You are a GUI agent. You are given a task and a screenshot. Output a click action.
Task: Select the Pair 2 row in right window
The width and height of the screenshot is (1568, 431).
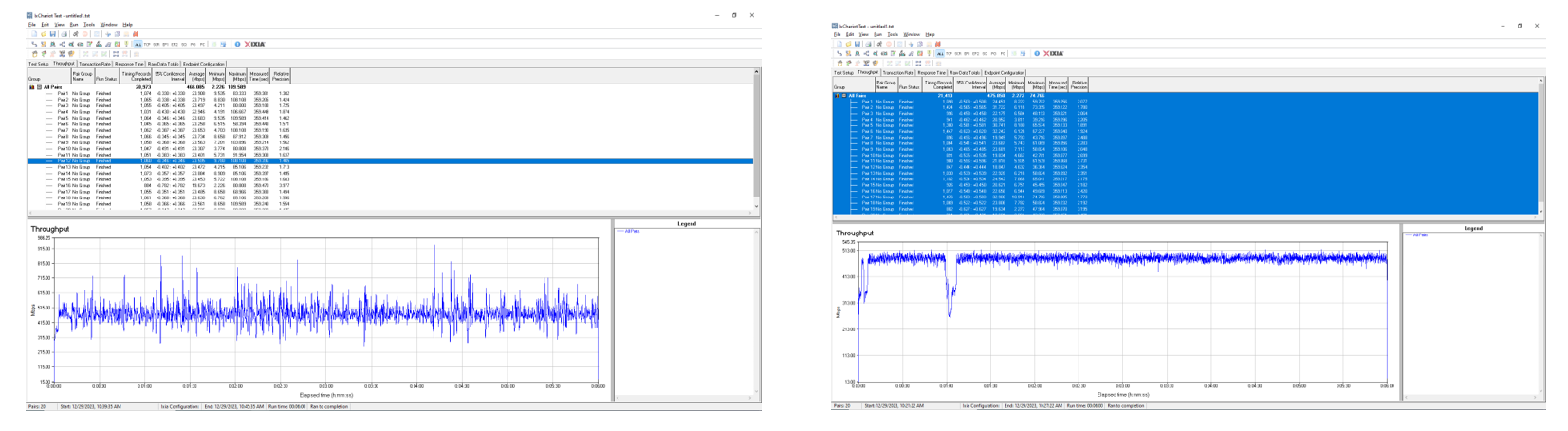pyautogui.click(x=1185, y=107)
